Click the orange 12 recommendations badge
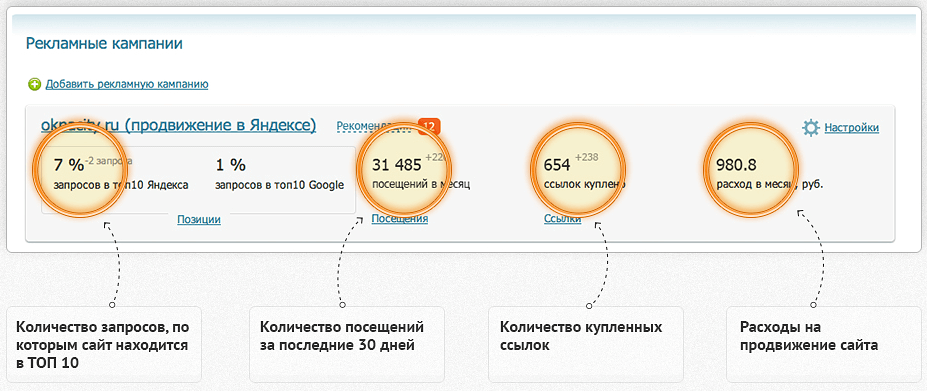The width and height of the screenshot is (927, 391). click(429, 126)
